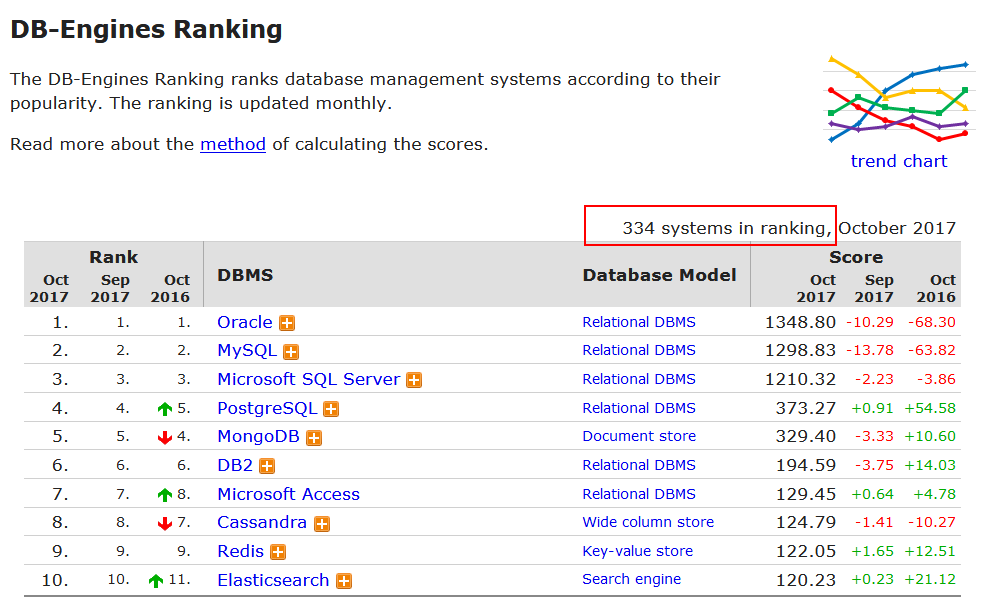This screenshot has width=984, height=602.
Task: Click green up arrow in PostgreSQL row
Action: coord(164,409)
